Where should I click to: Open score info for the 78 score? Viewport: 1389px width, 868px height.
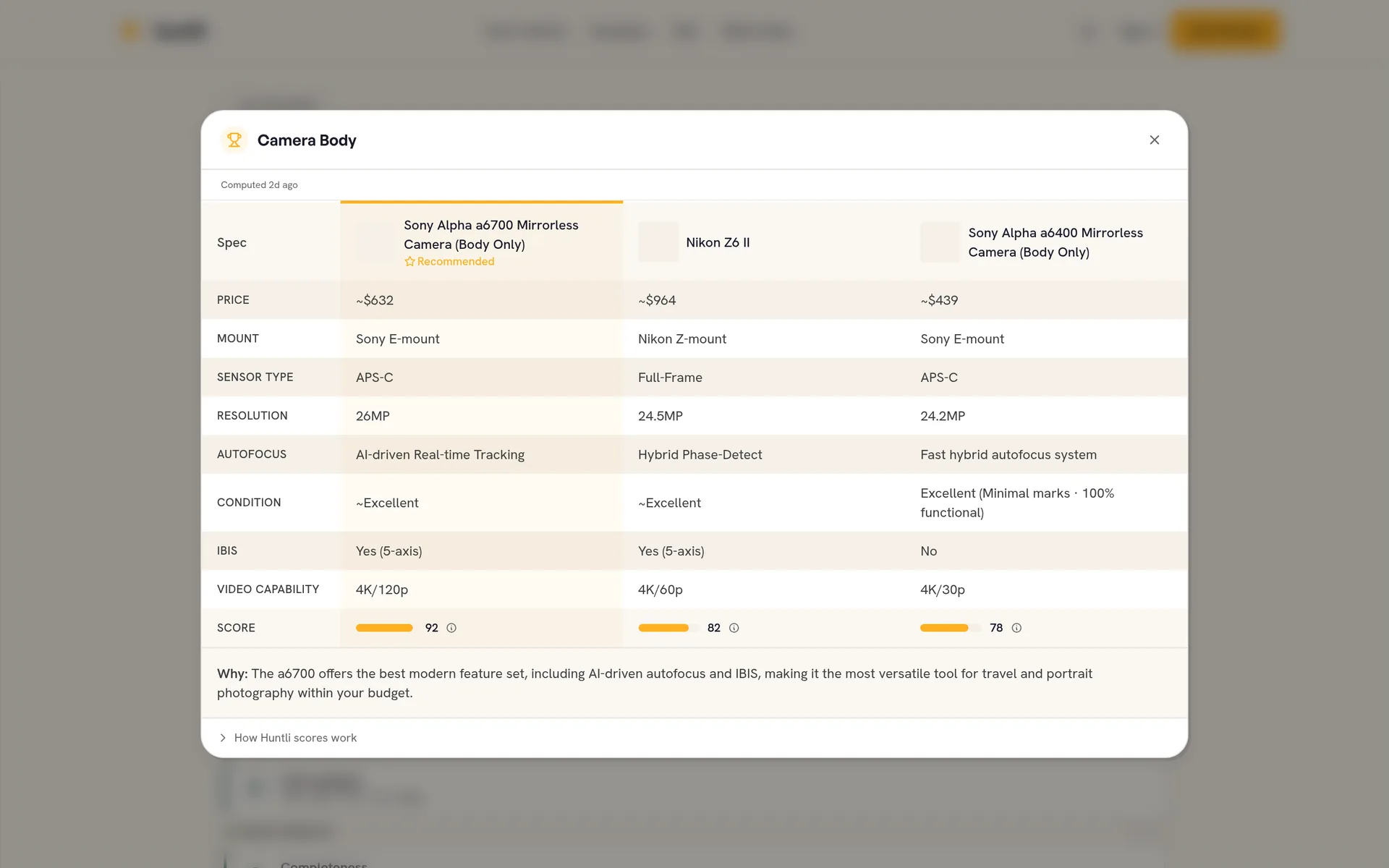coord(1016,628)
